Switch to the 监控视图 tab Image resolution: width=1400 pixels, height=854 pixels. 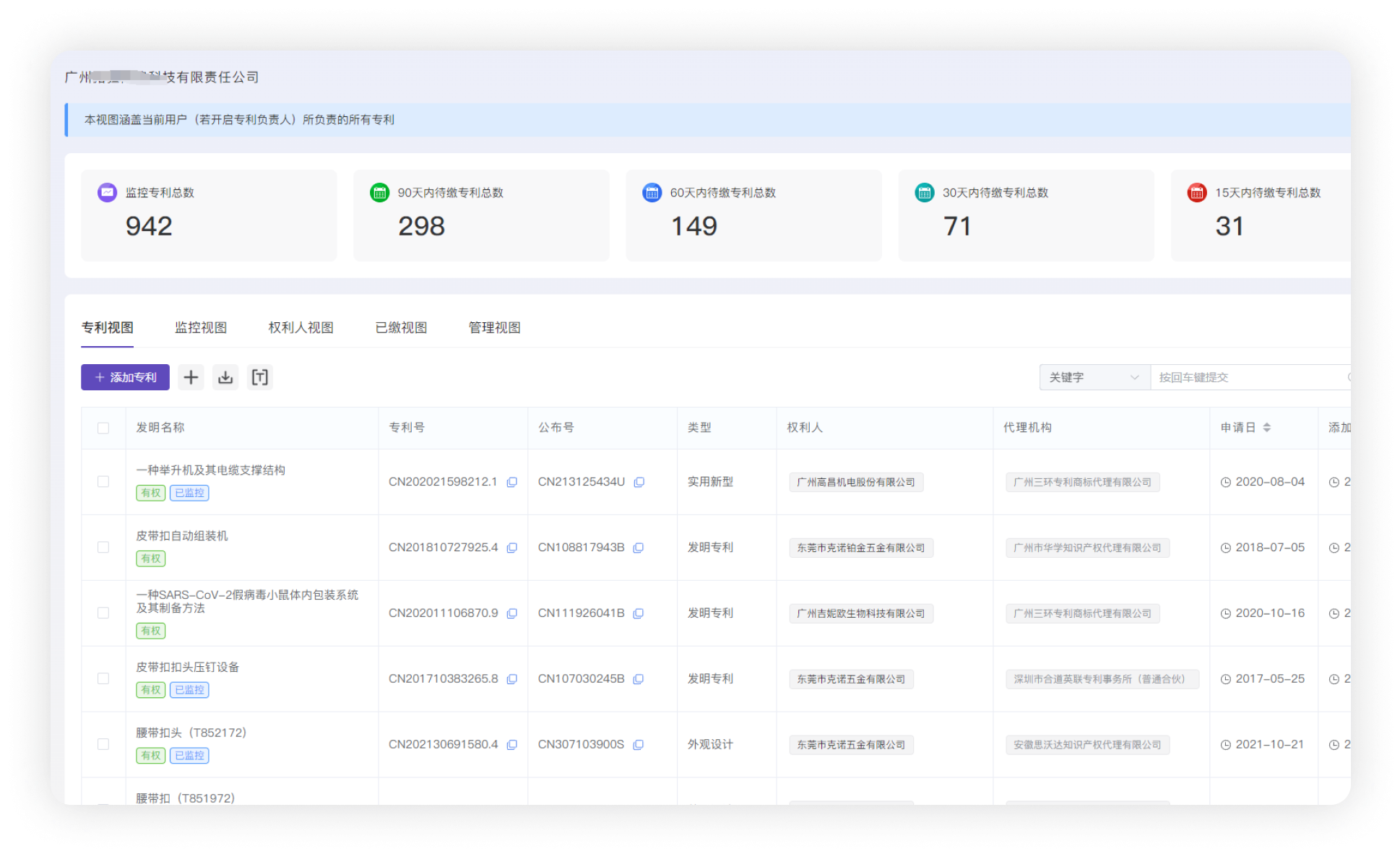pyautogui.click(x=201, y=327)
